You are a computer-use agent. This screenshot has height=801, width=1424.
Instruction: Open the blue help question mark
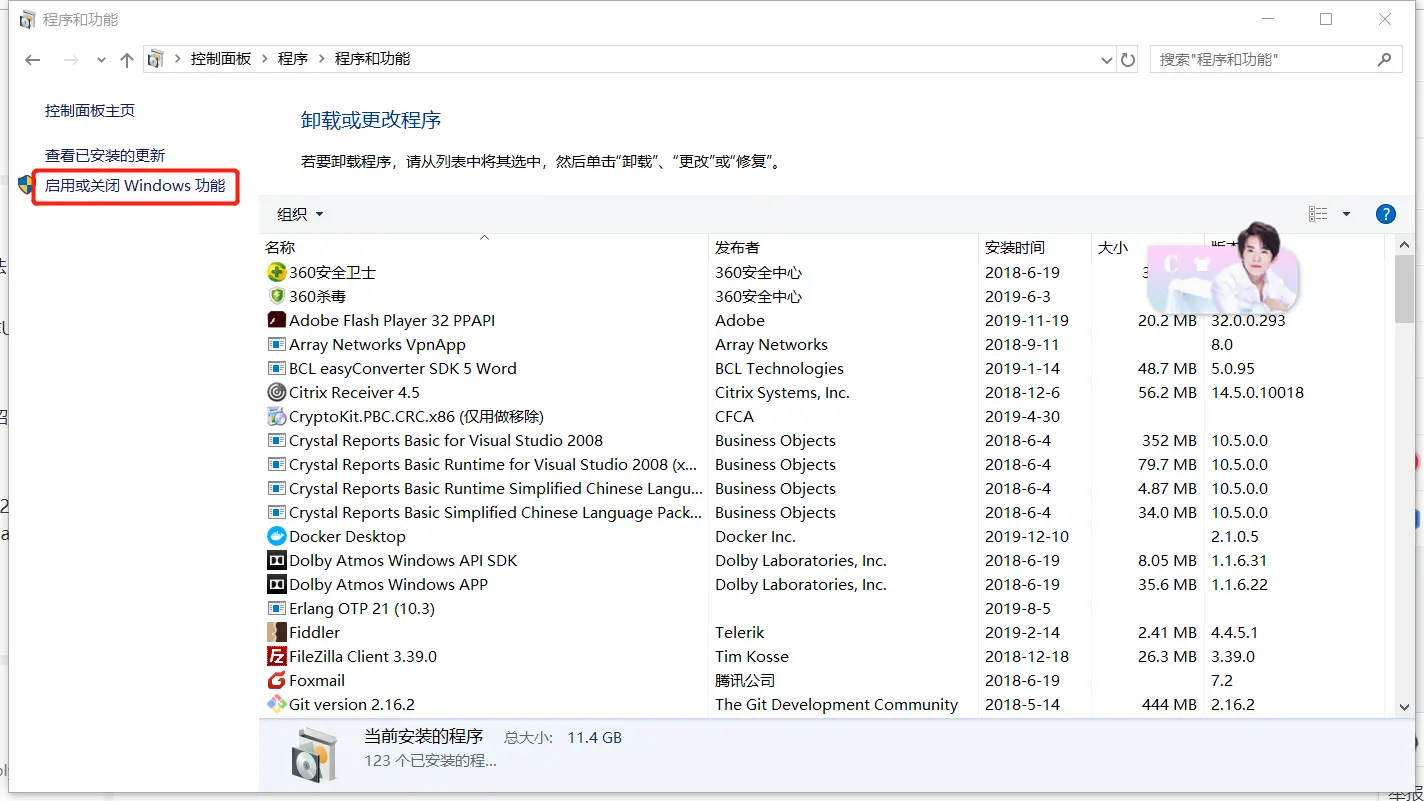click(1386, 214)
